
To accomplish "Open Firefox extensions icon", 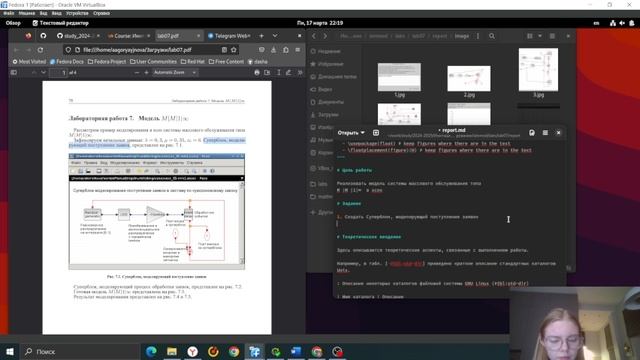I will click(x=286, y=50).
